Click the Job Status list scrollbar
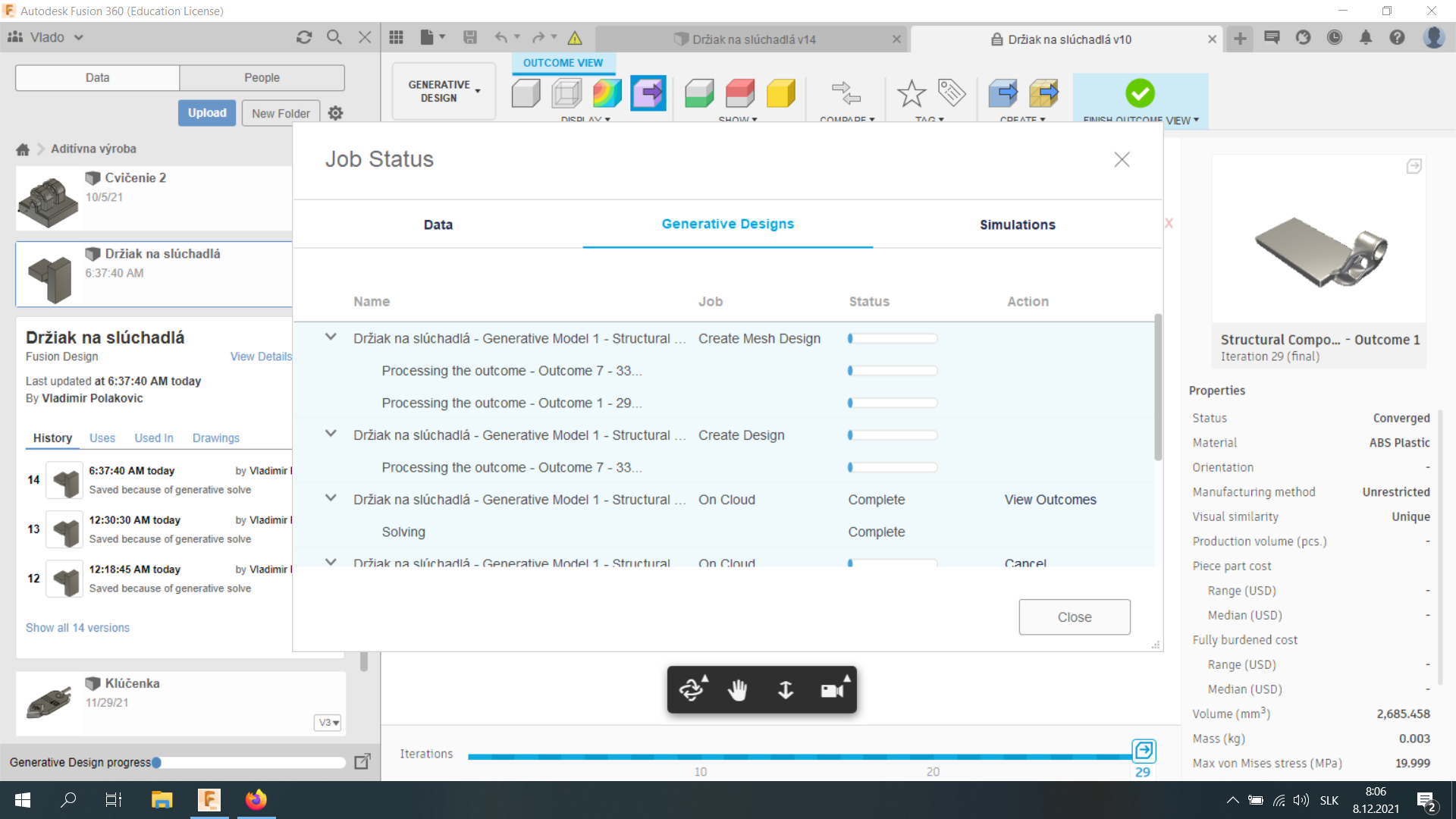Image resolution: width=1456 pixels, height=819 pixels. coord(1158,387)
